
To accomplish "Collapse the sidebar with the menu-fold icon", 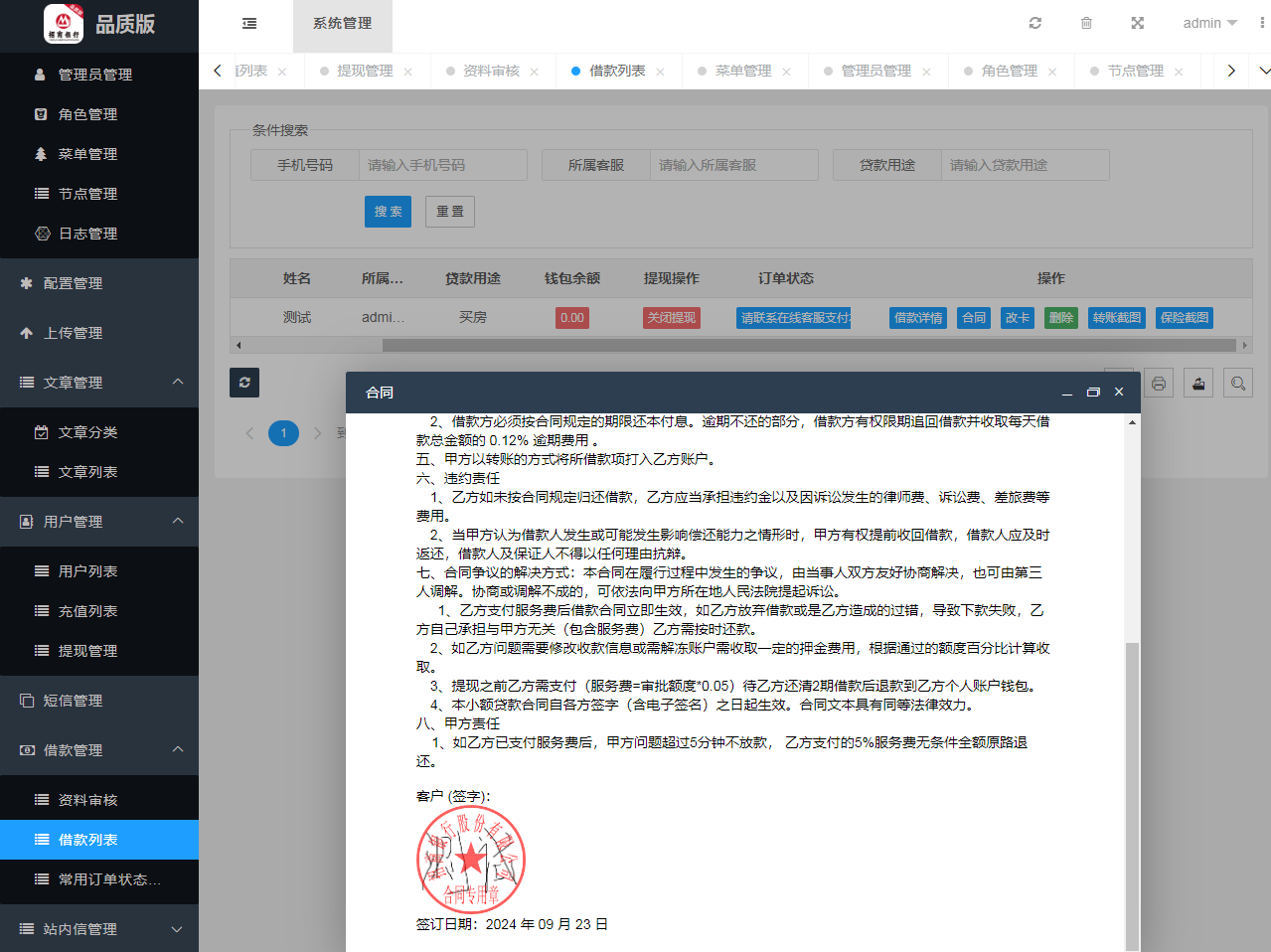I will click(249, 23).
